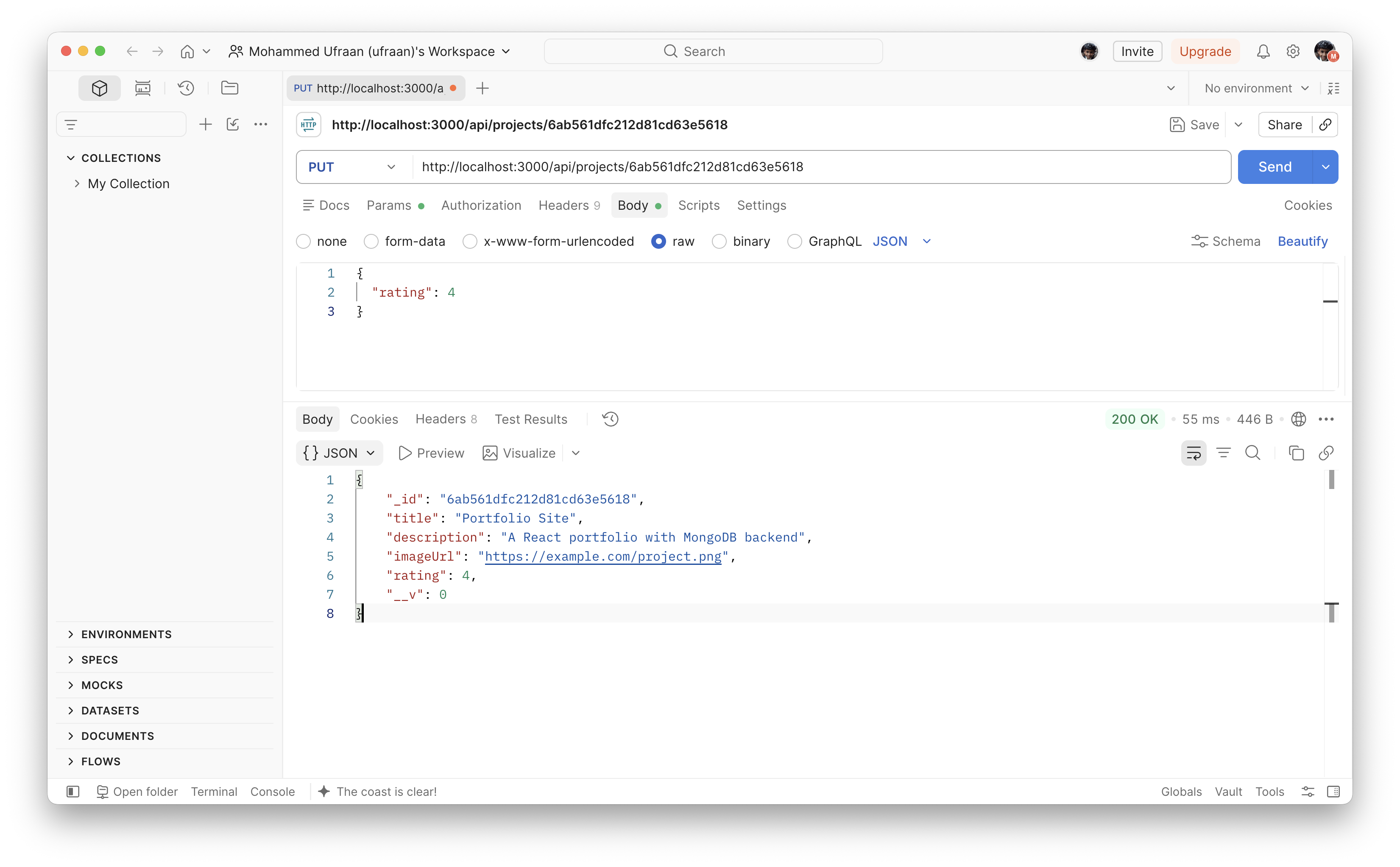
Task: Open the request Headers tab
Action: pyautogui.click(x=569, y=205)
